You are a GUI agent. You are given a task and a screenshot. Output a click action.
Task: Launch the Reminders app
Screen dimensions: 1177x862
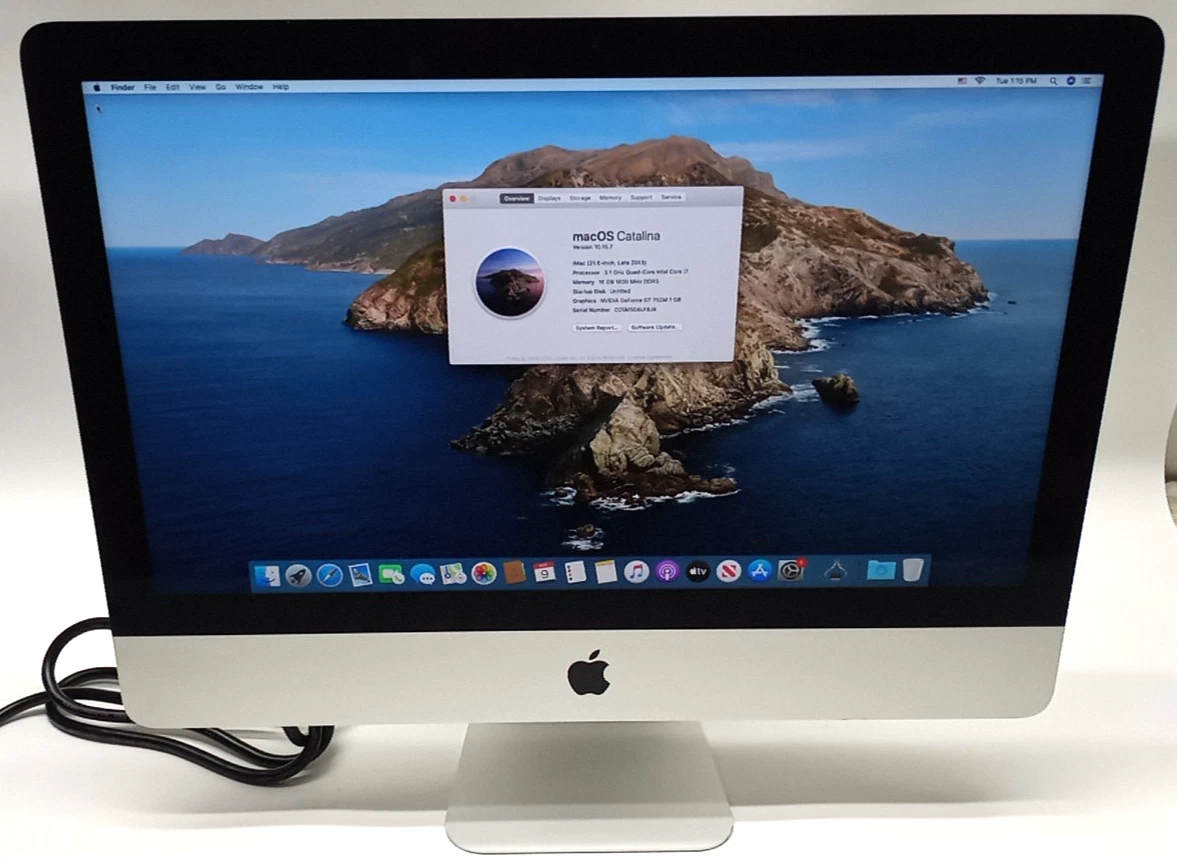tap(574, 574)
